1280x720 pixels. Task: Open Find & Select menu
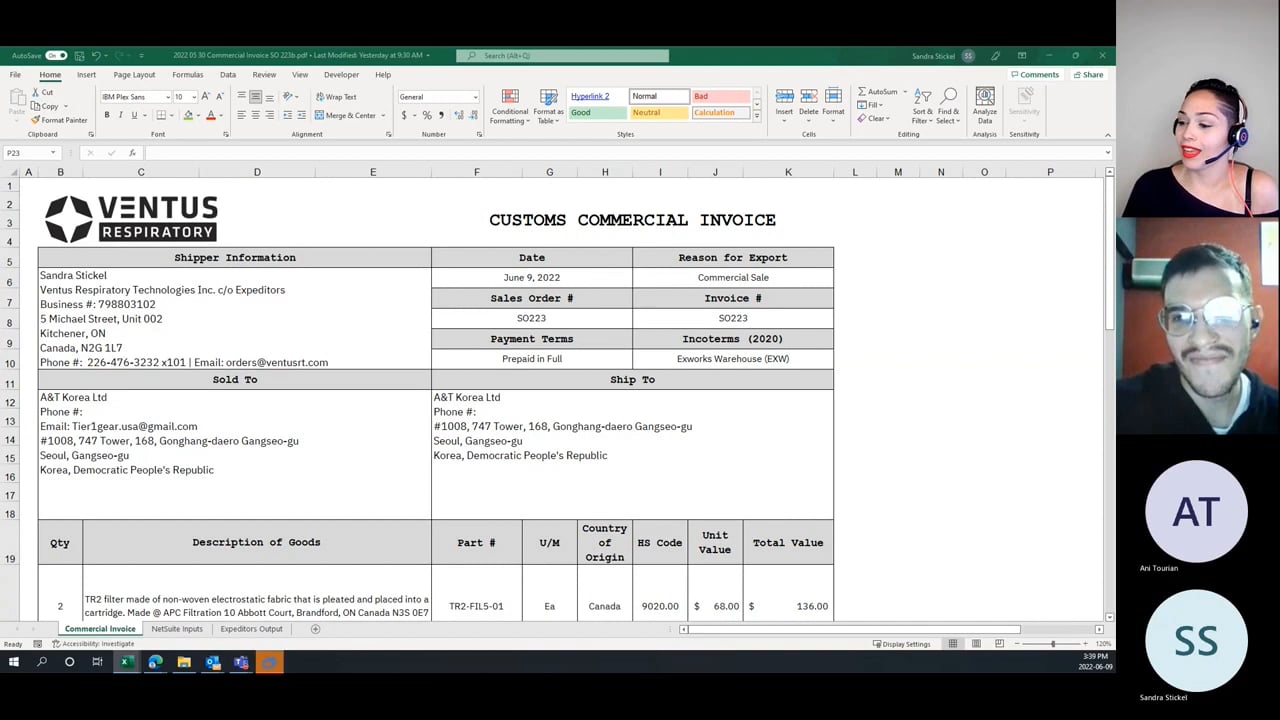pos(948,107)
